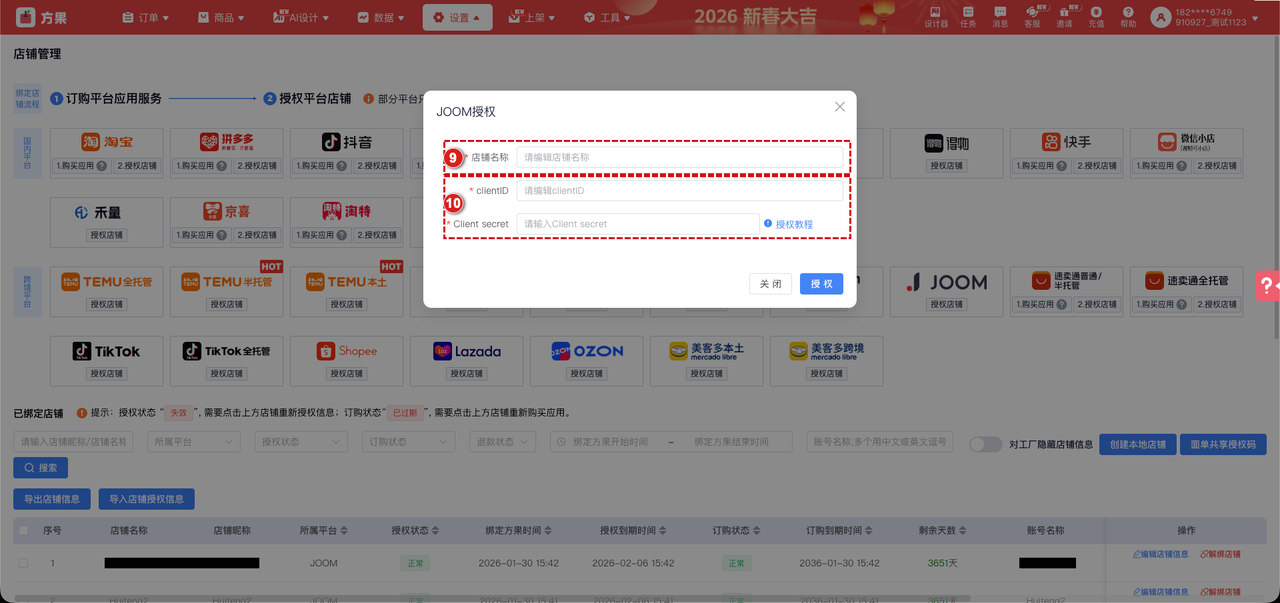The image size is (1280, 603).
Task: Click the TikTok全托管 platform logo
Action: pos(226,351)
